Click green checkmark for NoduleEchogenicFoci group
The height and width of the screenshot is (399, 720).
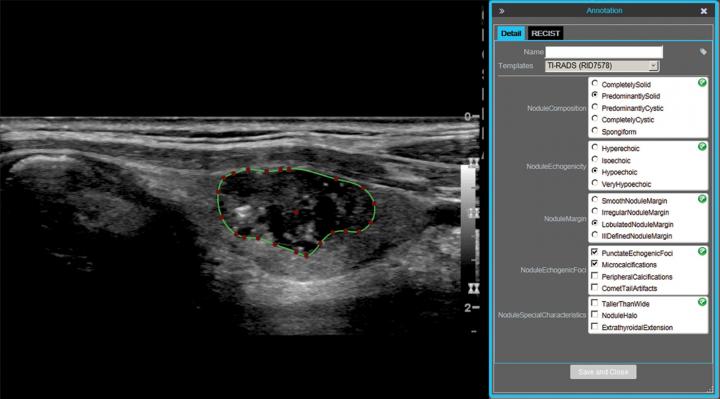tap(702, 251)
